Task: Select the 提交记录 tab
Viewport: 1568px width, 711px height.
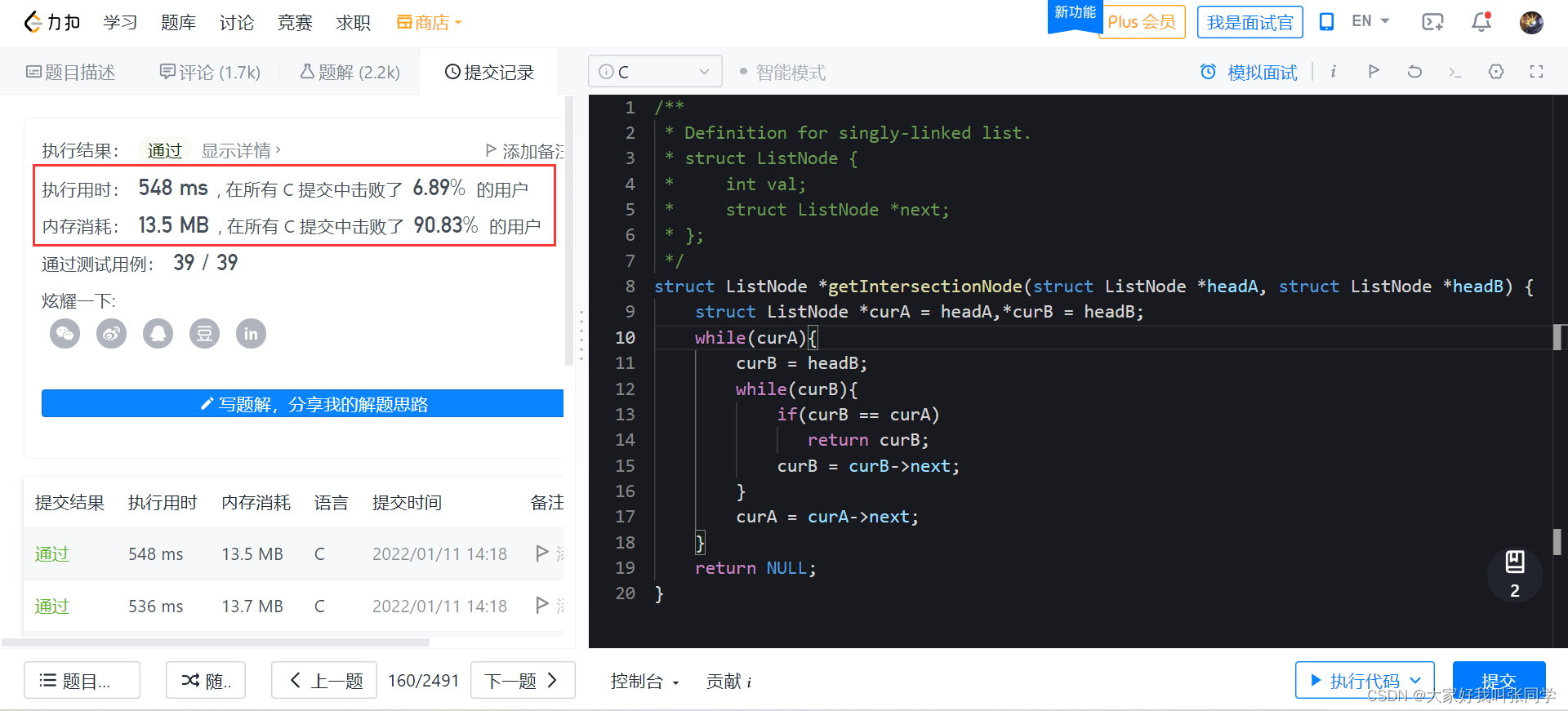Action: [489, 72]
